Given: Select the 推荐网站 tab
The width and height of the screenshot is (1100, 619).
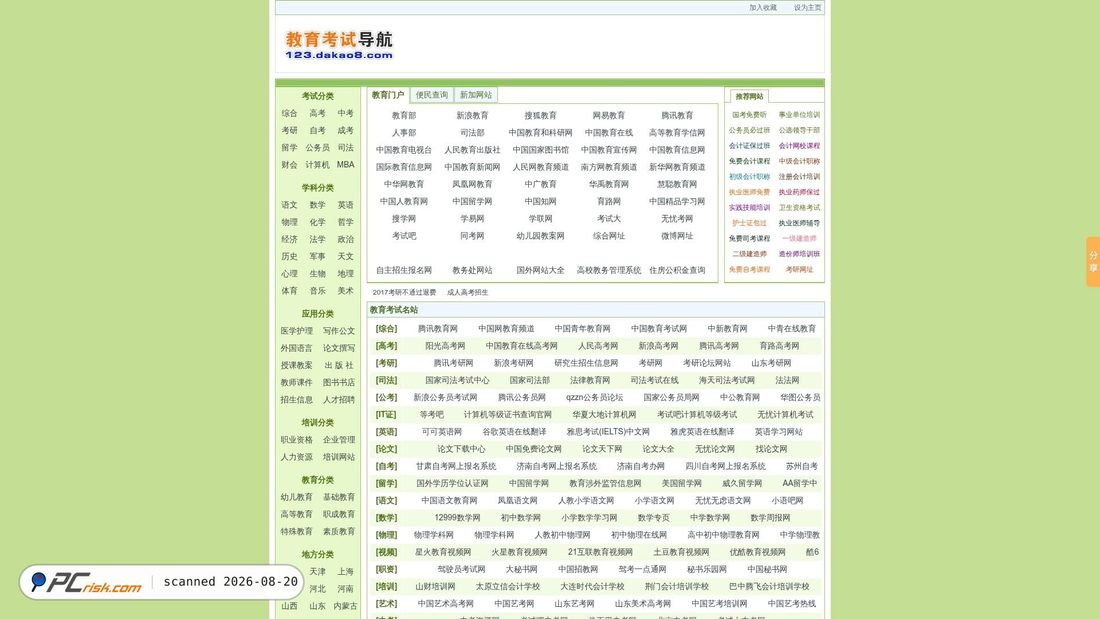Looking at the screenshot, I should 749,96.
